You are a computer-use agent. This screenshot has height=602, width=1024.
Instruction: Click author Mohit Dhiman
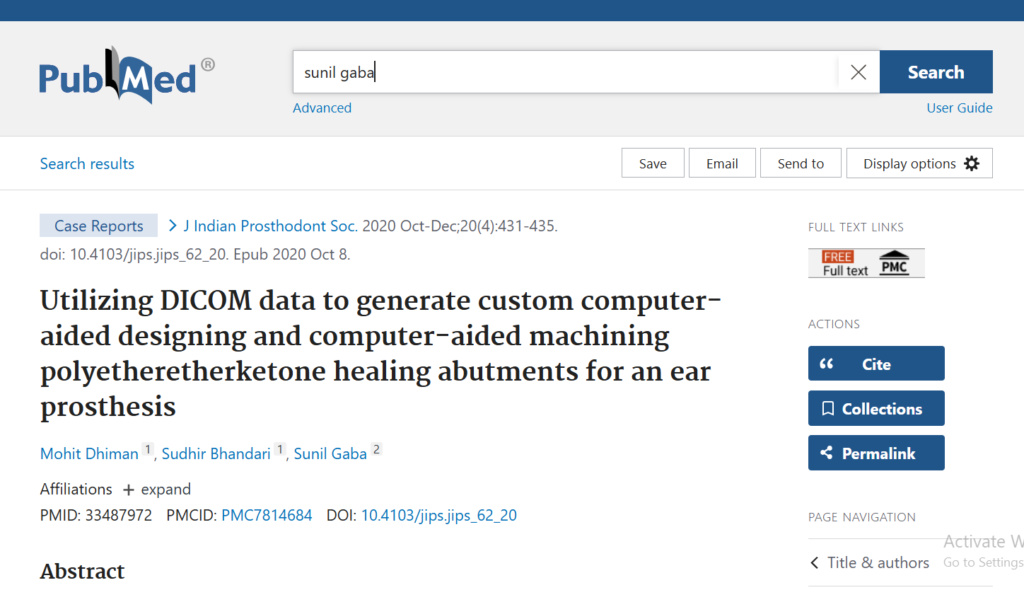(x=89, y=454)
